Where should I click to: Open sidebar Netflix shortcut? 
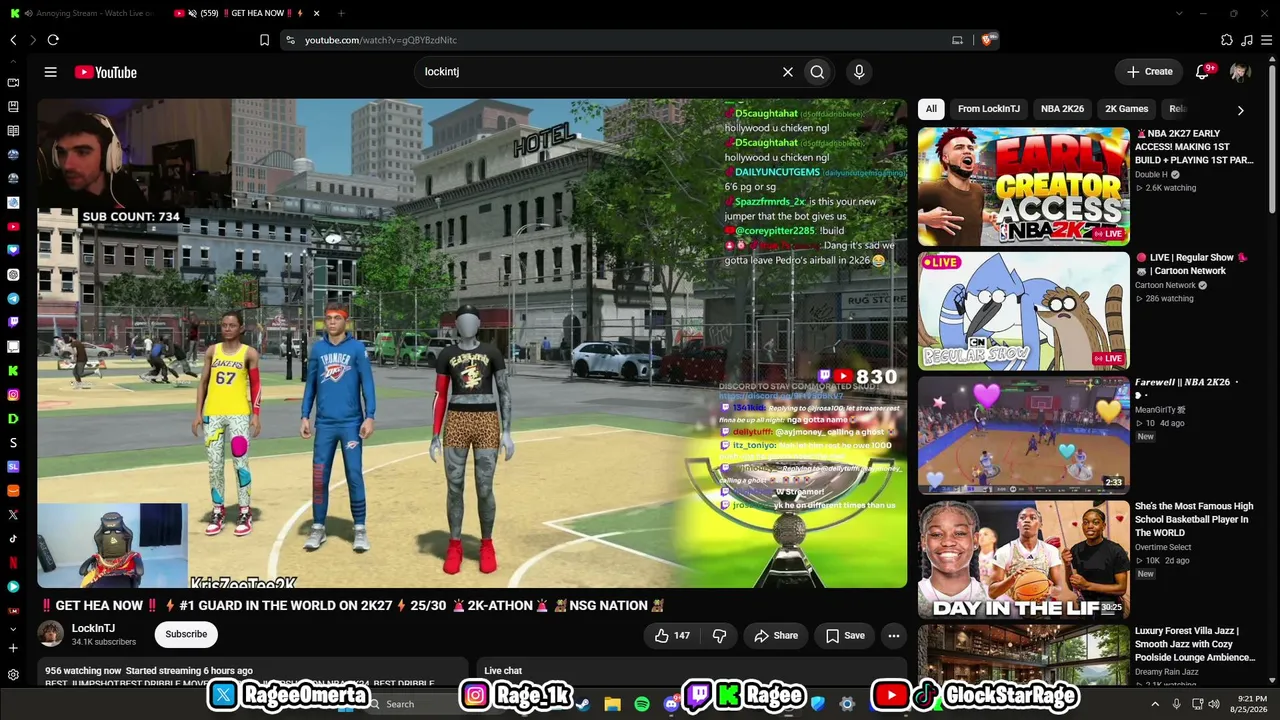click(13, 563)
